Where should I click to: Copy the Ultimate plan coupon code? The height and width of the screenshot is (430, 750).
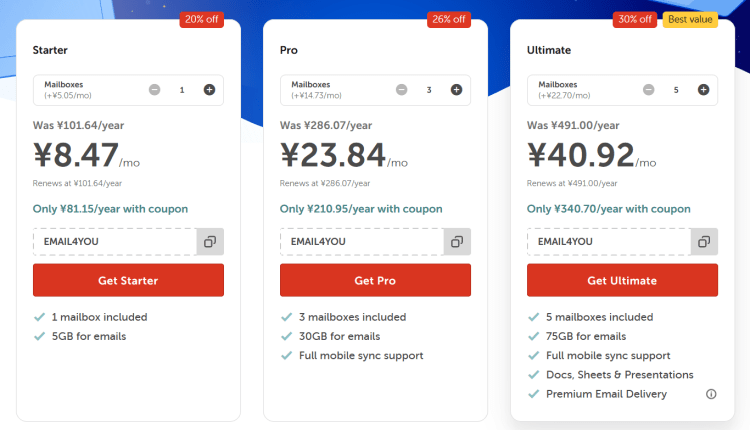tap(704, 242)
